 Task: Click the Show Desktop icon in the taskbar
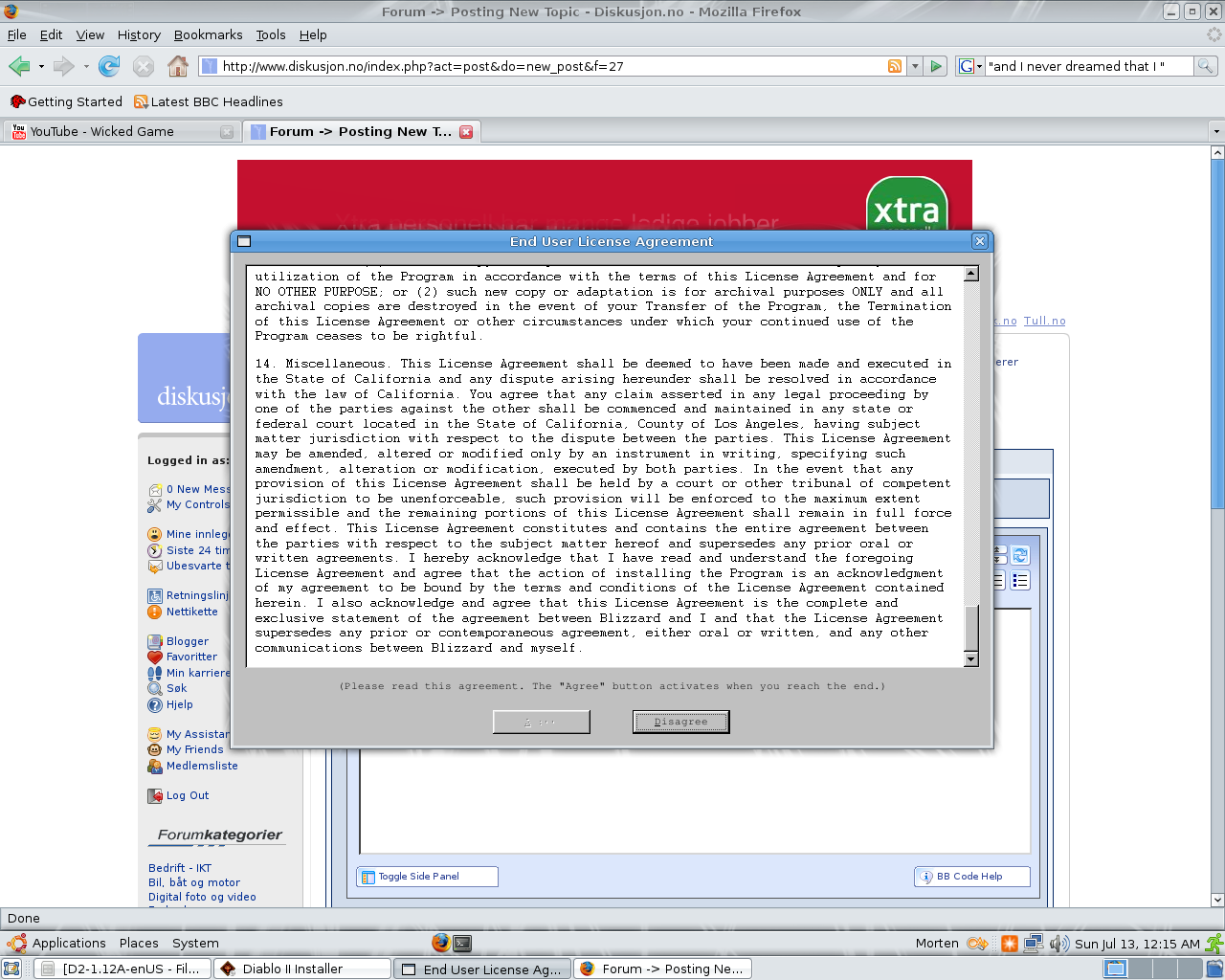(11, 969)
